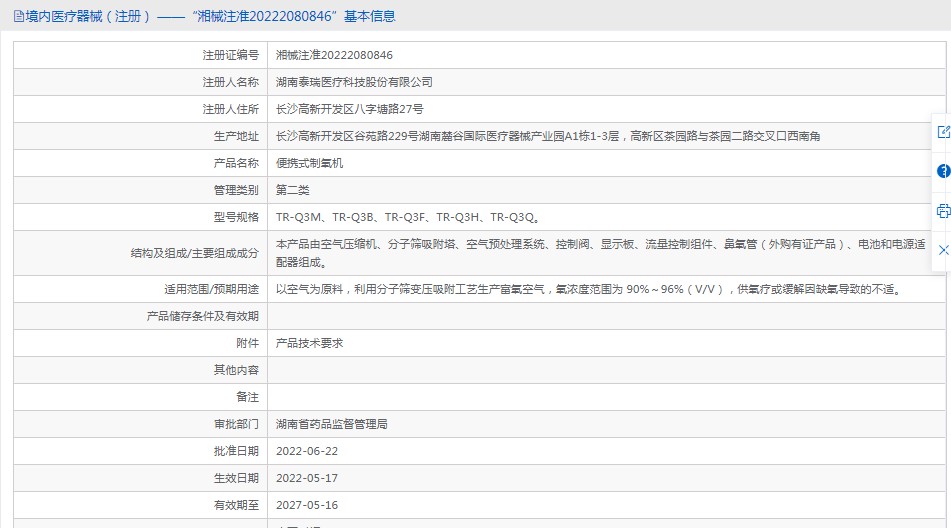Select the 注册人住所 label
This screenshot has width=951, height=528.
pyautogui.click(x=230, y=109)
